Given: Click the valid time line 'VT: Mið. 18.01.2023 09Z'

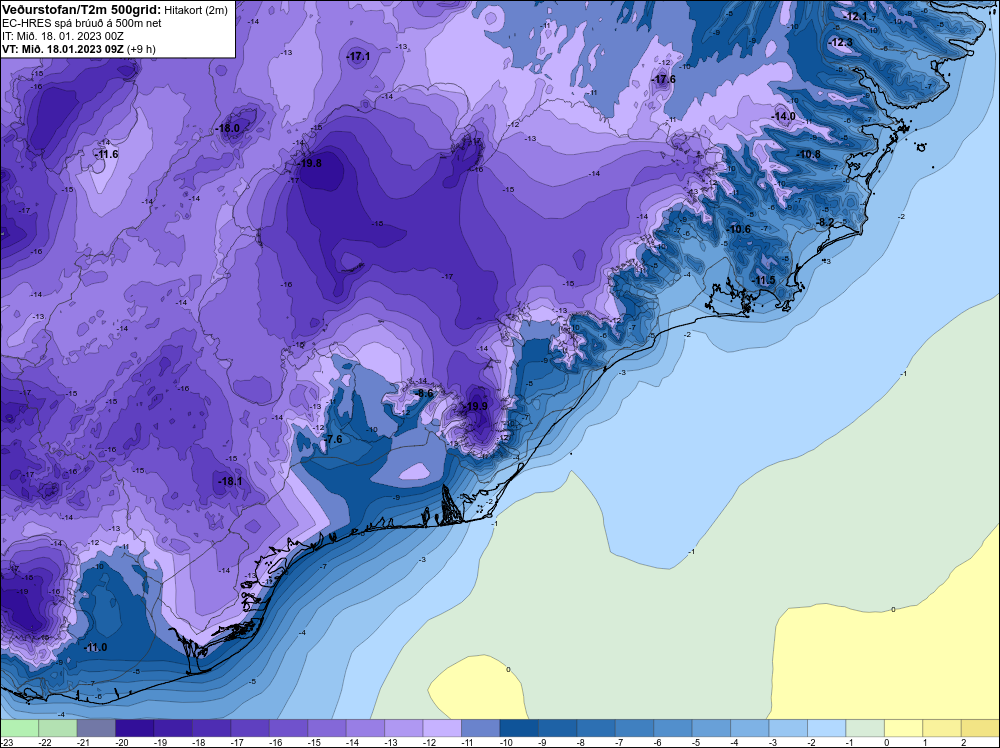Looking at the screenshot, I should [63, 48].
